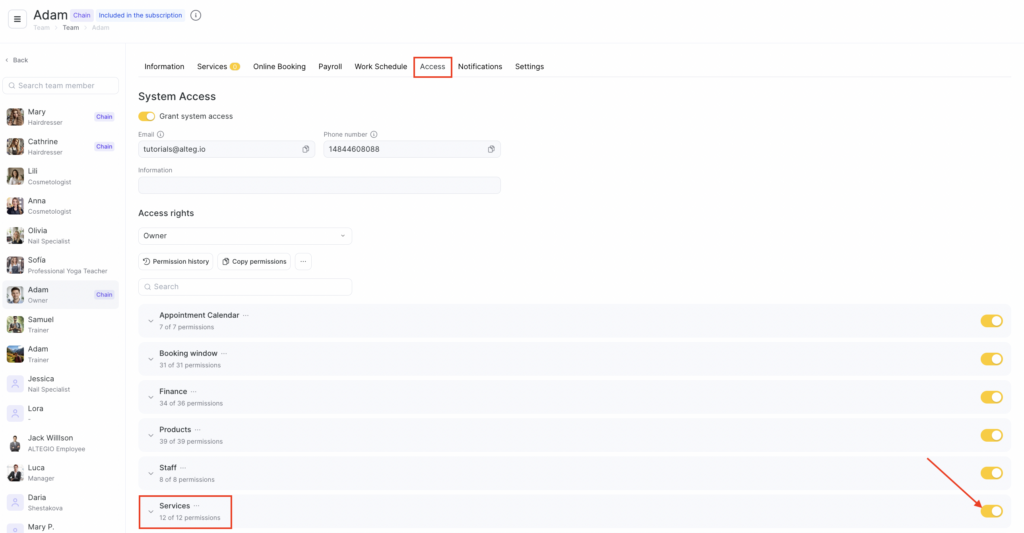The image size is (1024, 533).
Task: Open the ellipsis menu beside Services permissions
Action: (197, 506)
